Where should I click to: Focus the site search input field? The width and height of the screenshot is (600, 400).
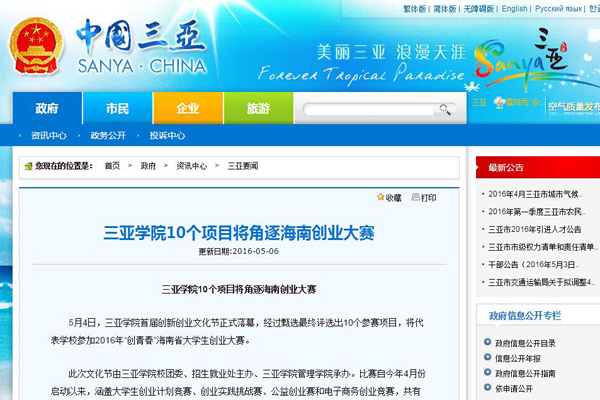pos(372,108)
